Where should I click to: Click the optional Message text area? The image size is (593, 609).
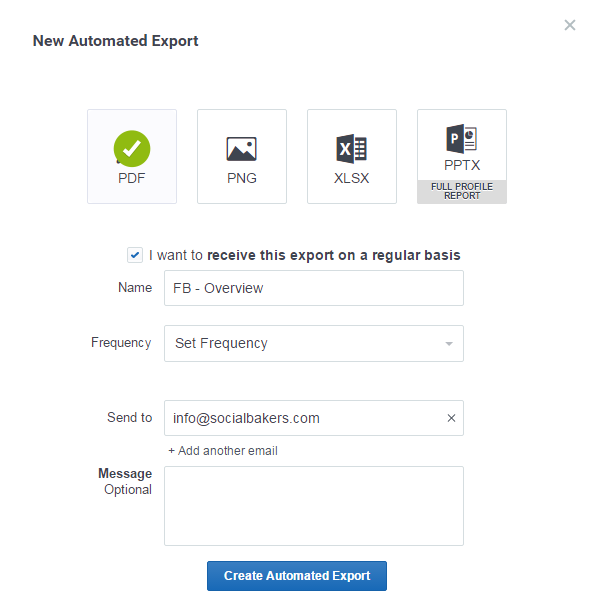(x=314, y=506)
